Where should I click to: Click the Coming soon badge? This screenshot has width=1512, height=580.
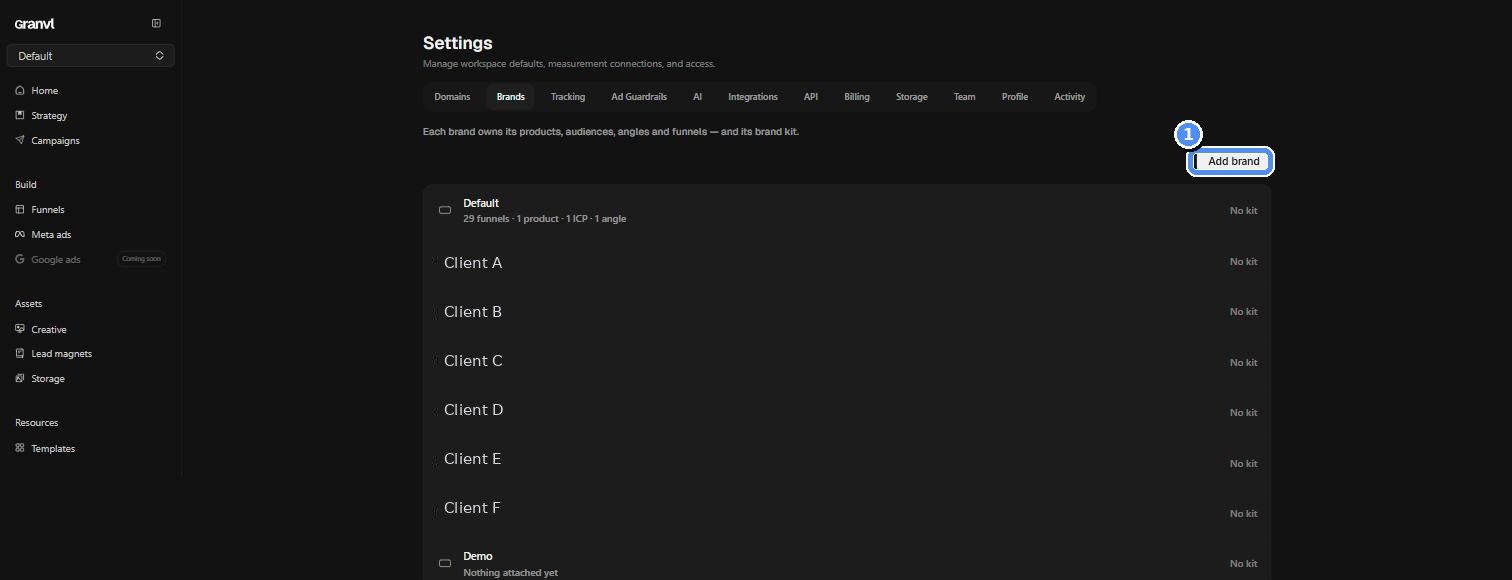(141, 259)
